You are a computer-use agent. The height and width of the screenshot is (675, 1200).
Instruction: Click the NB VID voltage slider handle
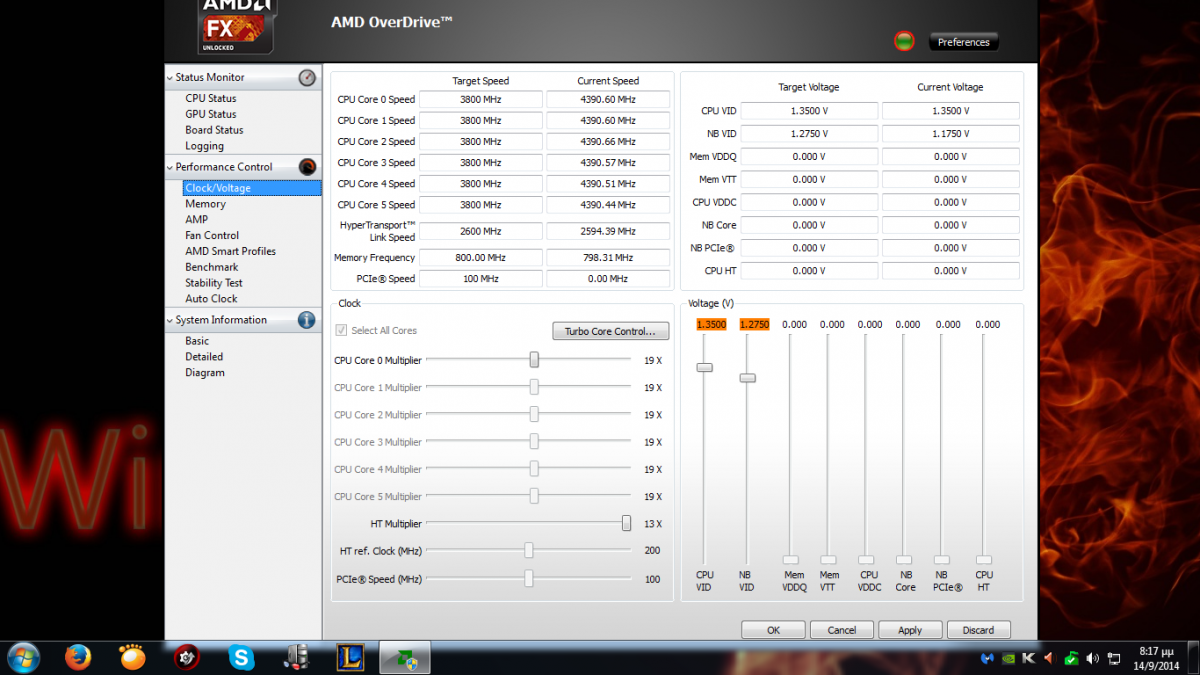747,378
